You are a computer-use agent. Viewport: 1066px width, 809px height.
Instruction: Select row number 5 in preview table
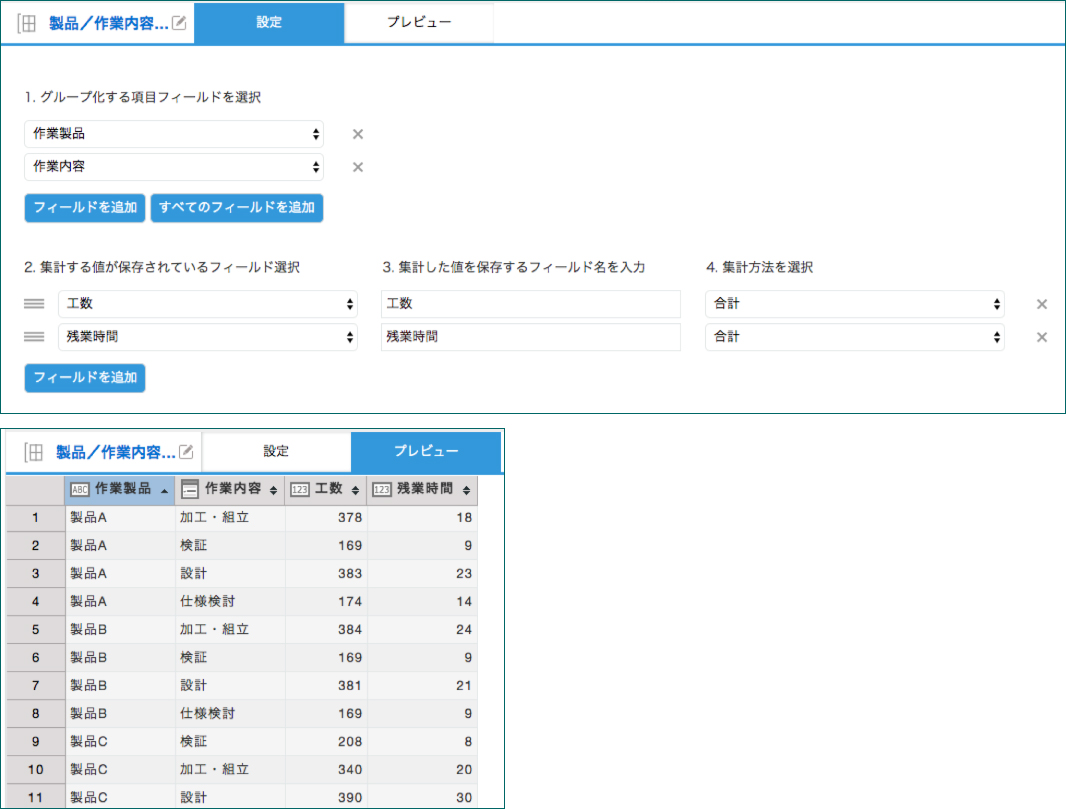[x=35, y=630]
